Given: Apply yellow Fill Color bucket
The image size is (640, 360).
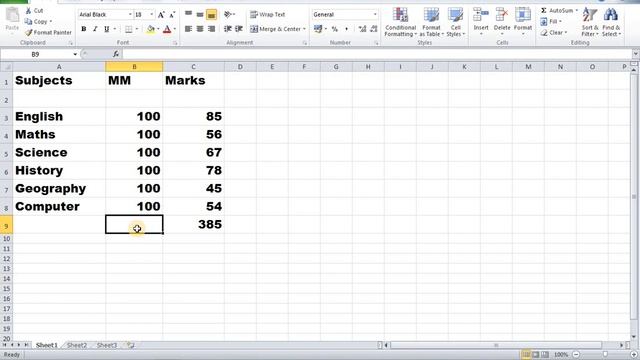Looking at the screenshot, I should (151, 29).
